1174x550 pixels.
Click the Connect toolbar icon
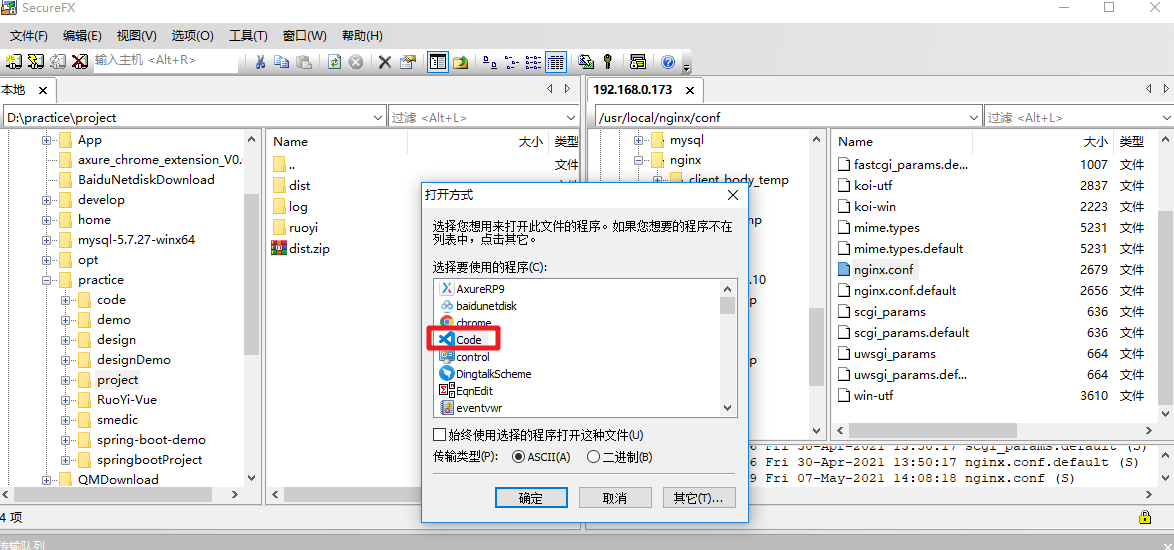pyautogui.click(x=13, y=61)
